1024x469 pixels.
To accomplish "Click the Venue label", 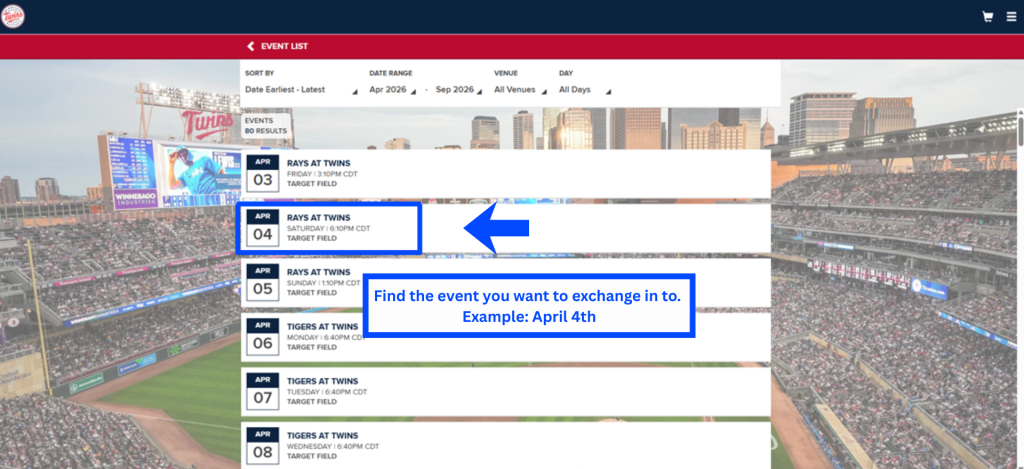I will click(505, 73).
